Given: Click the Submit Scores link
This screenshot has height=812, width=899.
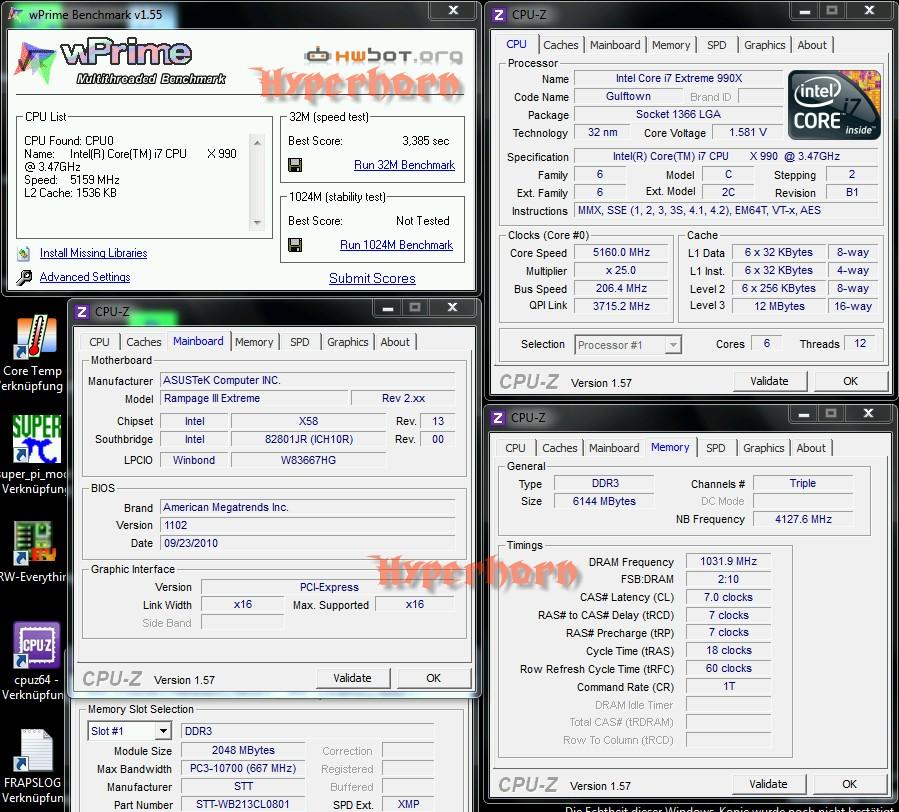Looking at the screenshot, I should click(x=372, y=279).
